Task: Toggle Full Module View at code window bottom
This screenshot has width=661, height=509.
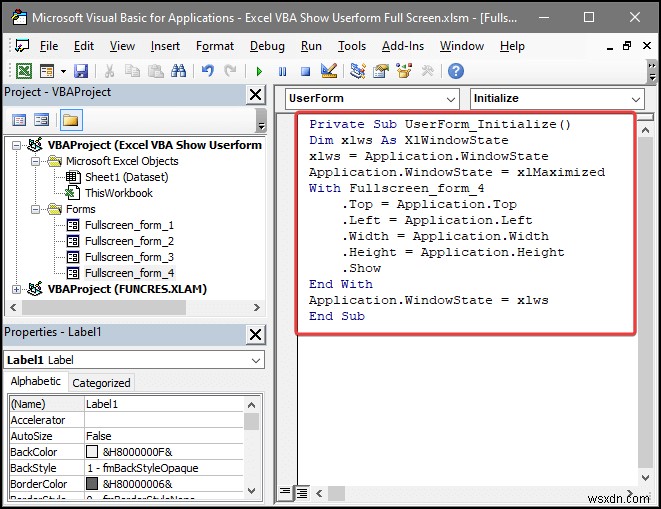Action: point(302,493)
